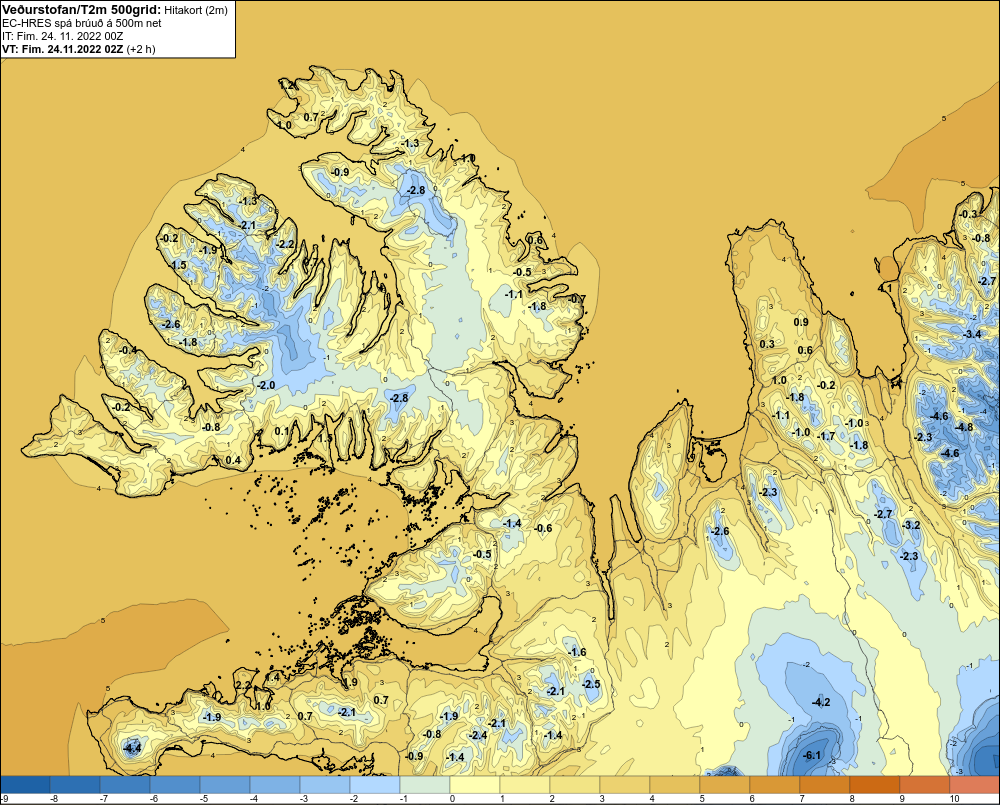Click the "-4.6" value left of "-4.8"
The width and height of the screenshot is (1000, 805).
click(x=939, y=416)
